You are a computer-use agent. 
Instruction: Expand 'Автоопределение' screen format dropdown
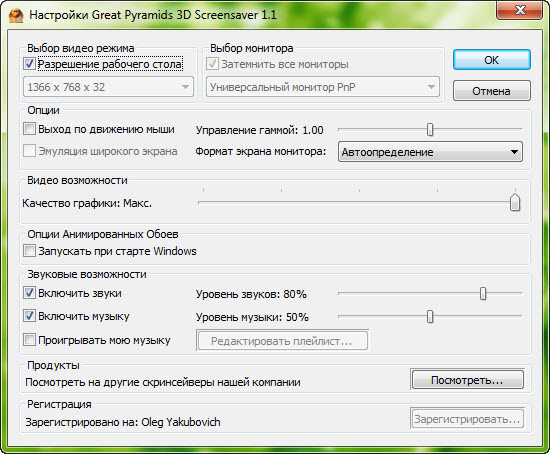coord(430,152)
